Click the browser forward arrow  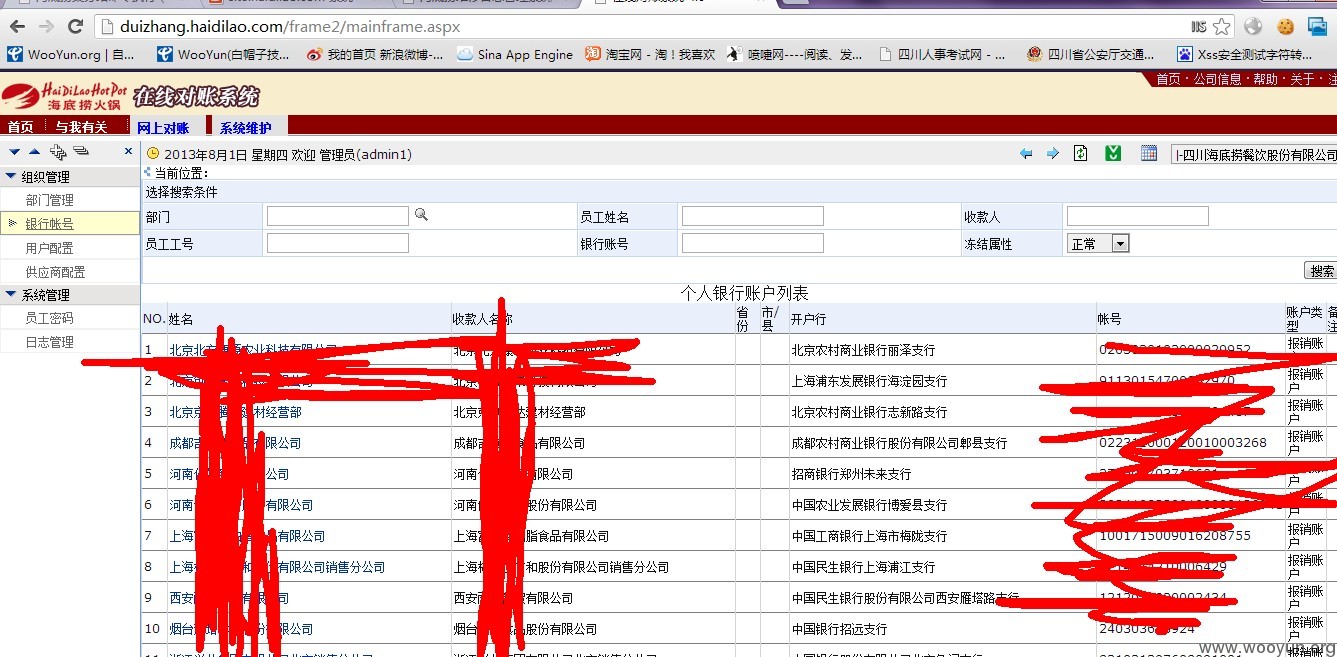tap(46, 26)
